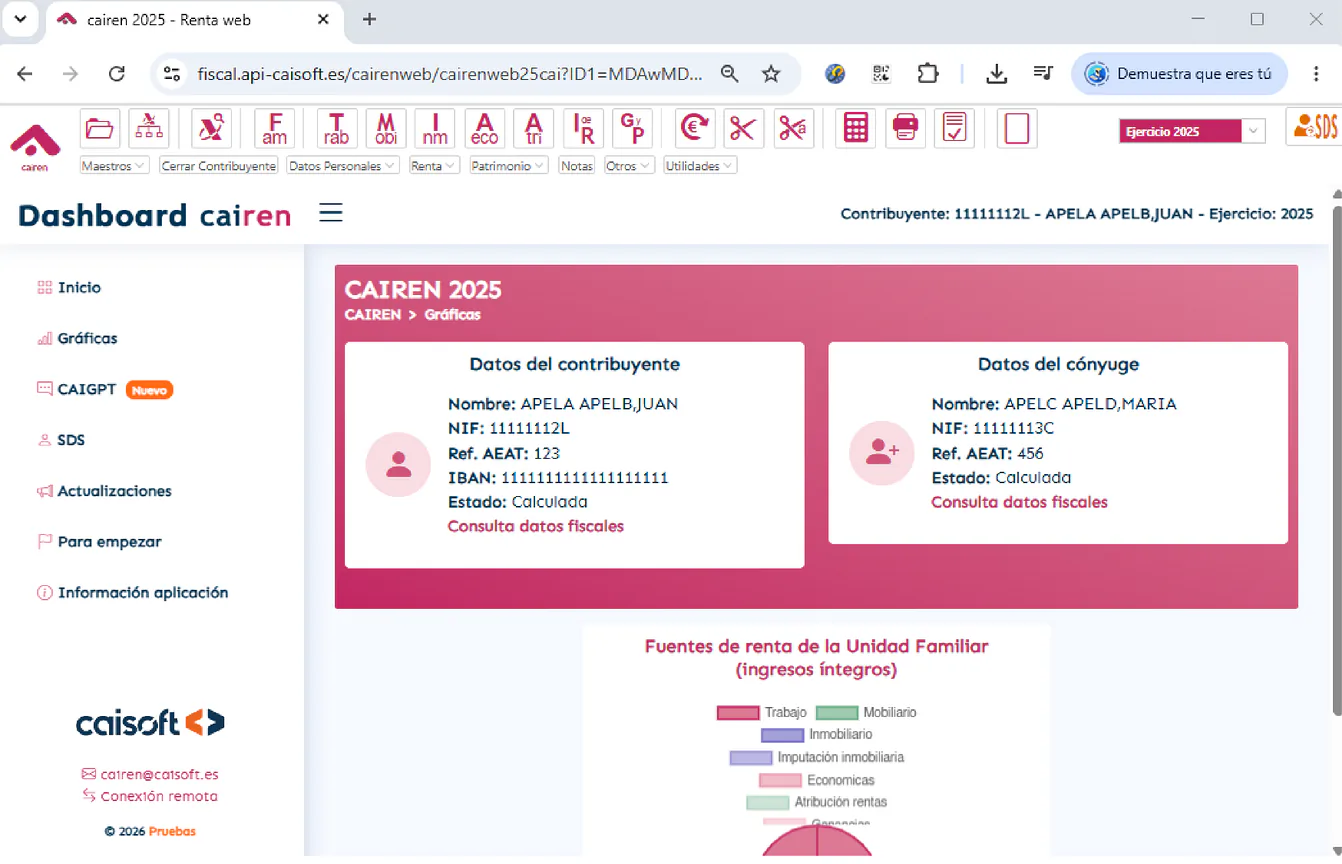Open the browser downloads icon
The image size is (1342, 864).
click(996, 74)
